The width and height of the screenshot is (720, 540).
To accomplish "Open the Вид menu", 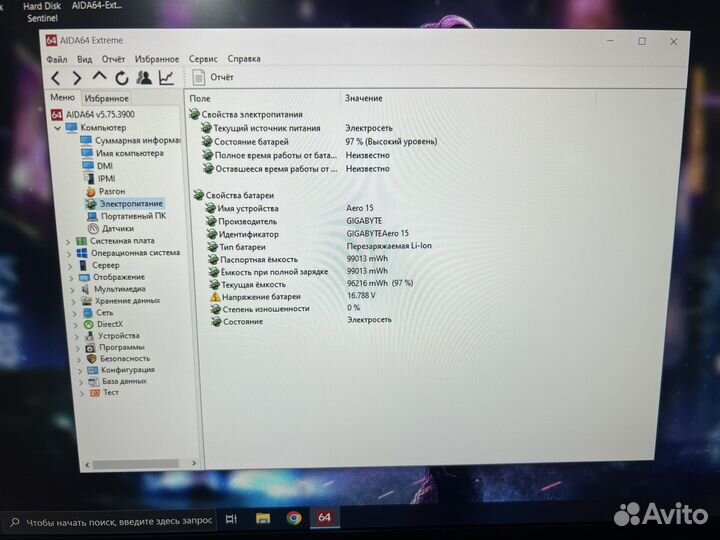I will [84, 59].
